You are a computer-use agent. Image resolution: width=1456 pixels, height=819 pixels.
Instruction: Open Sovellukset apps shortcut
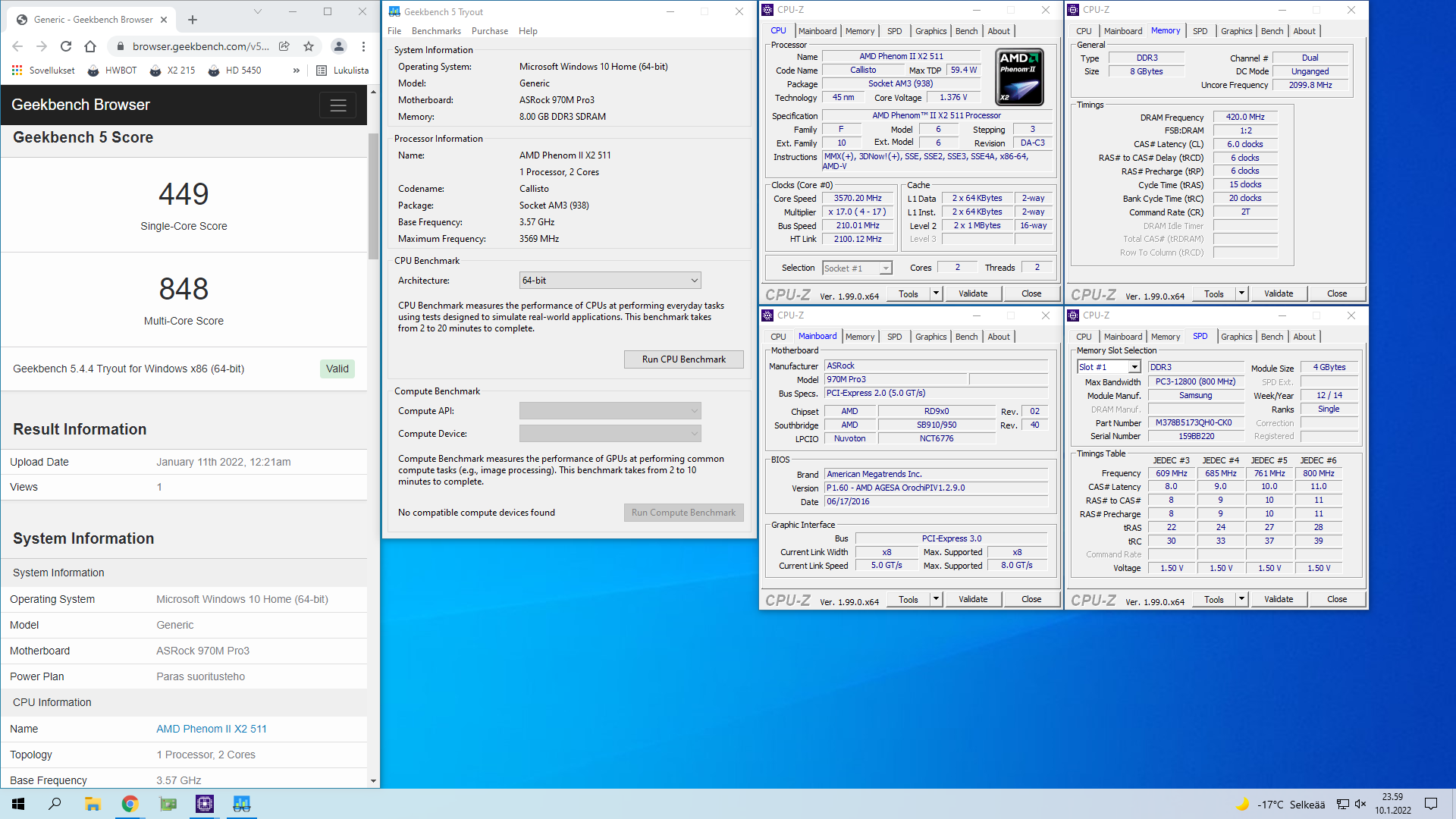click(x=43, y=71)
